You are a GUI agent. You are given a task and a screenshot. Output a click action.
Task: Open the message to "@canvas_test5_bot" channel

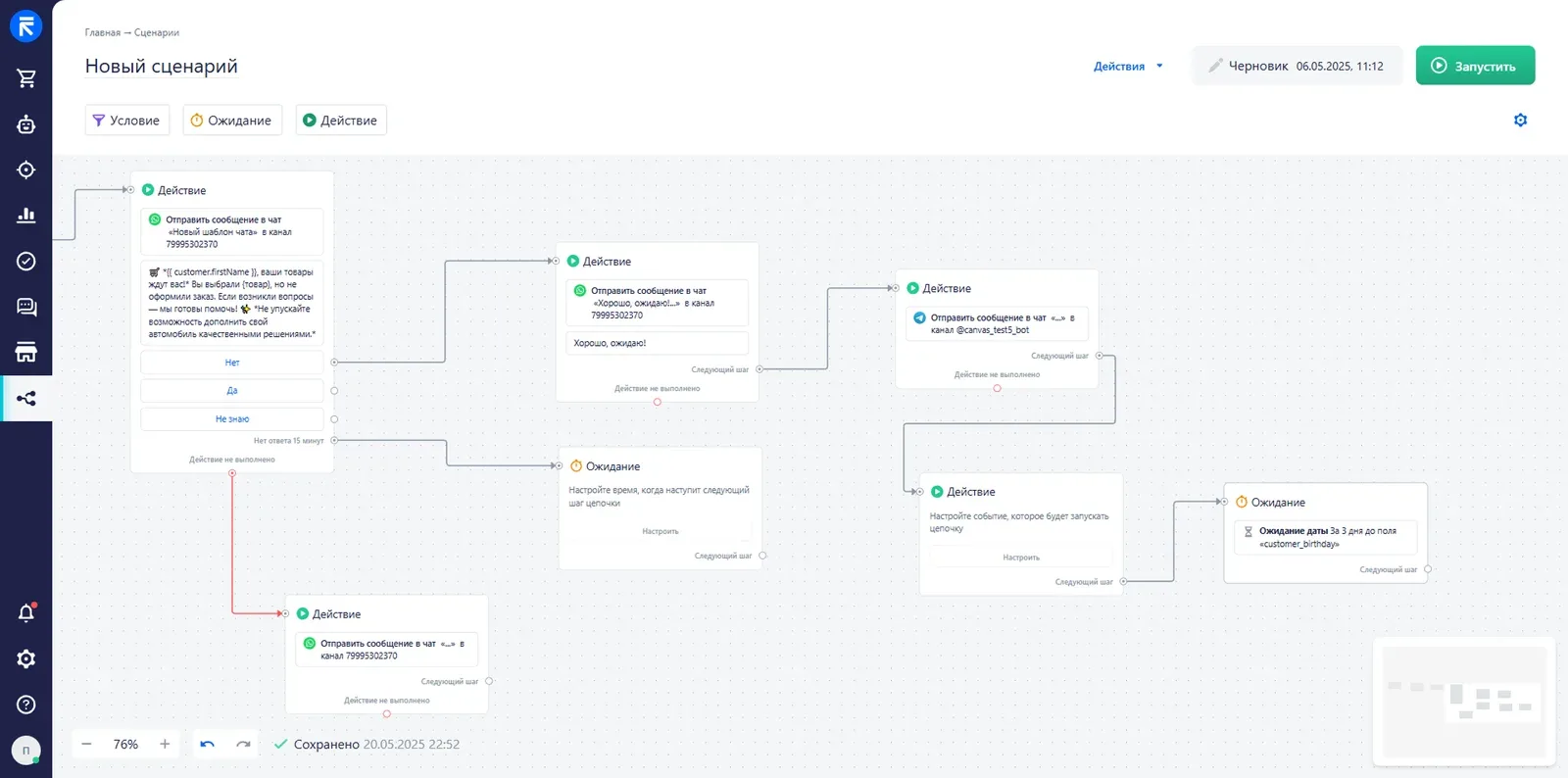[997, 324]
